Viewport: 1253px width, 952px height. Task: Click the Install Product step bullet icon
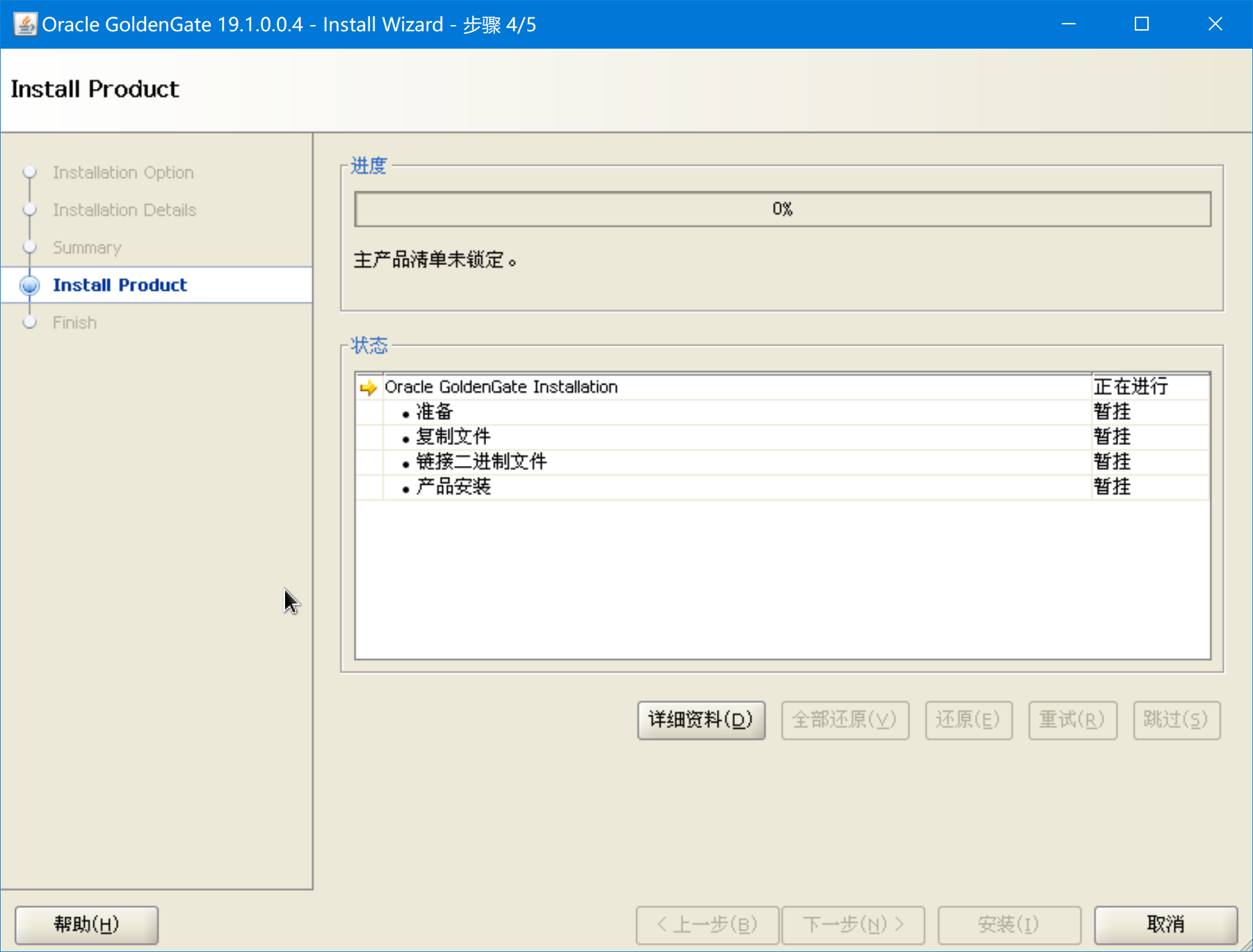(x=29, y=285)
